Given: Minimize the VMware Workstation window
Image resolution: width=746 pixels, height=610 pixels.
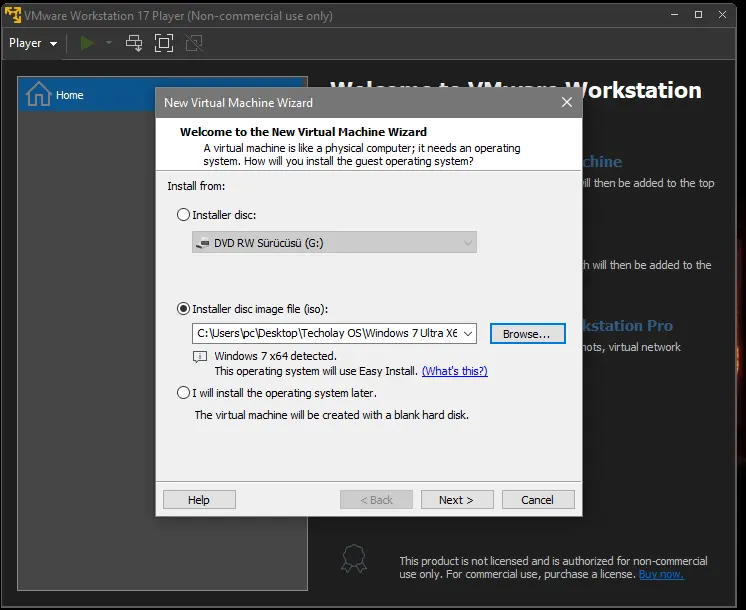Looking at the screenshot, I should pos(674,15).
